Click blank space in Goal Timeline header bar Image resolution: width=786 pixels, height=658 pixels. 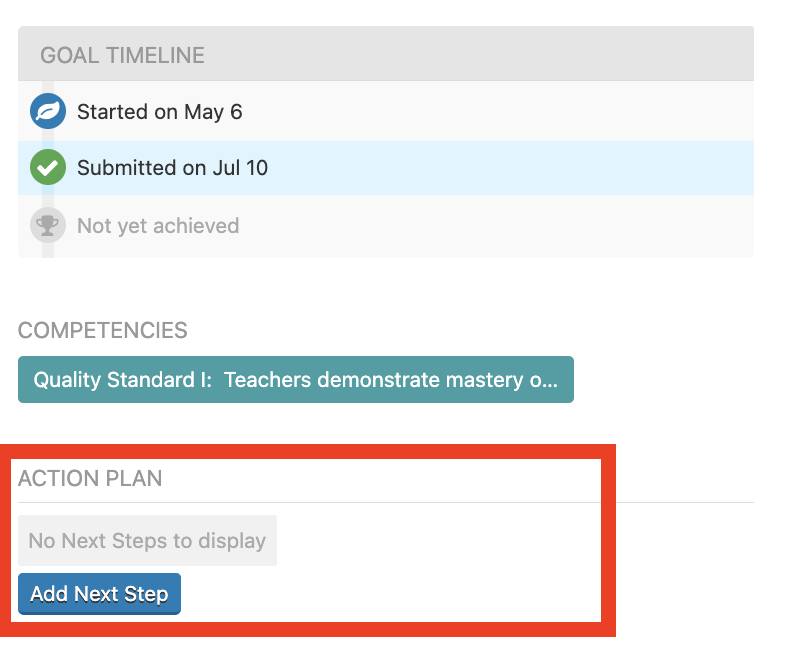point(476,54)
